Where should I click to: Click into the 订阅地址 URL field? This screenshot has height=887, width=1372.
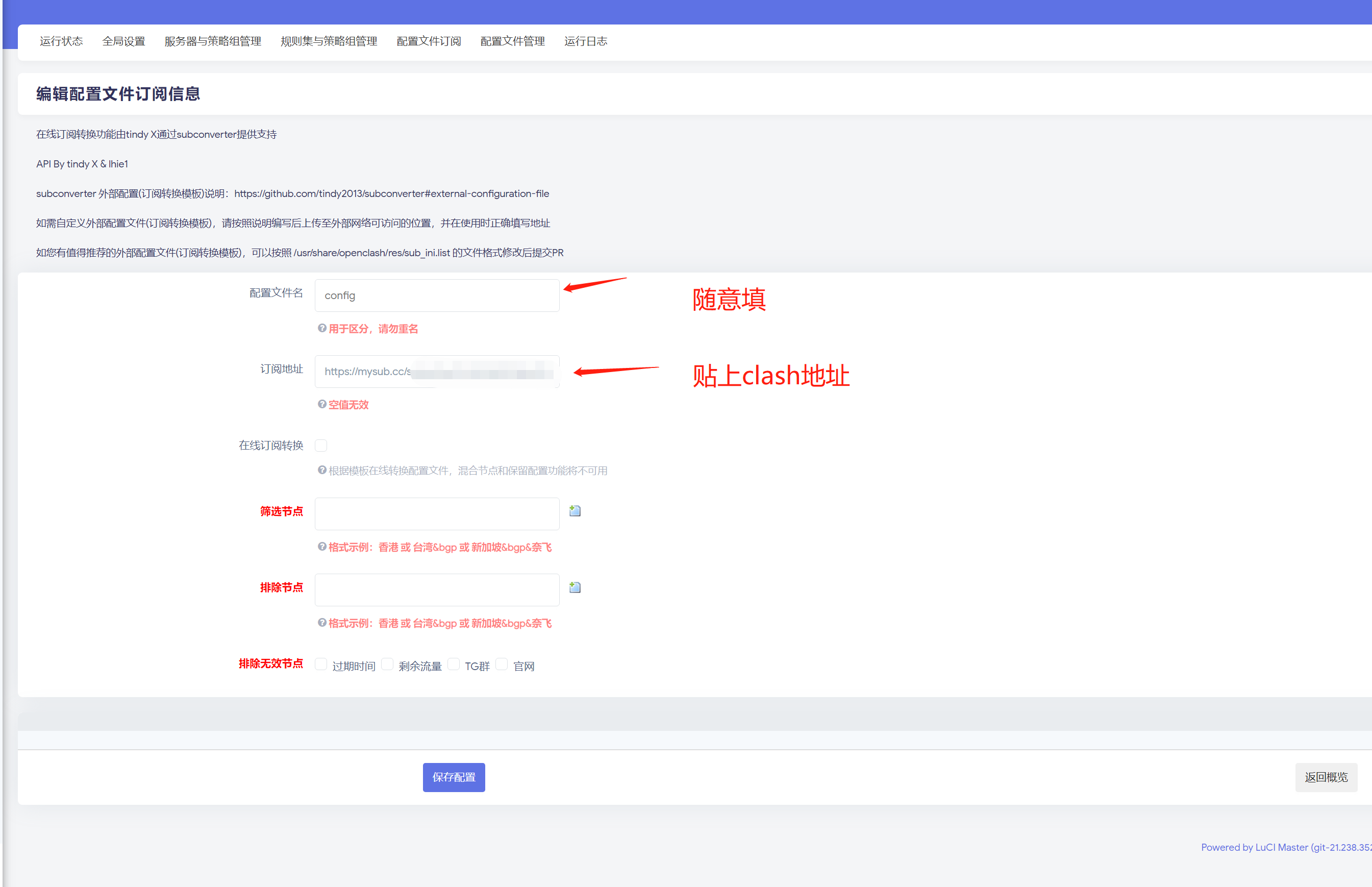pos(436,372)
